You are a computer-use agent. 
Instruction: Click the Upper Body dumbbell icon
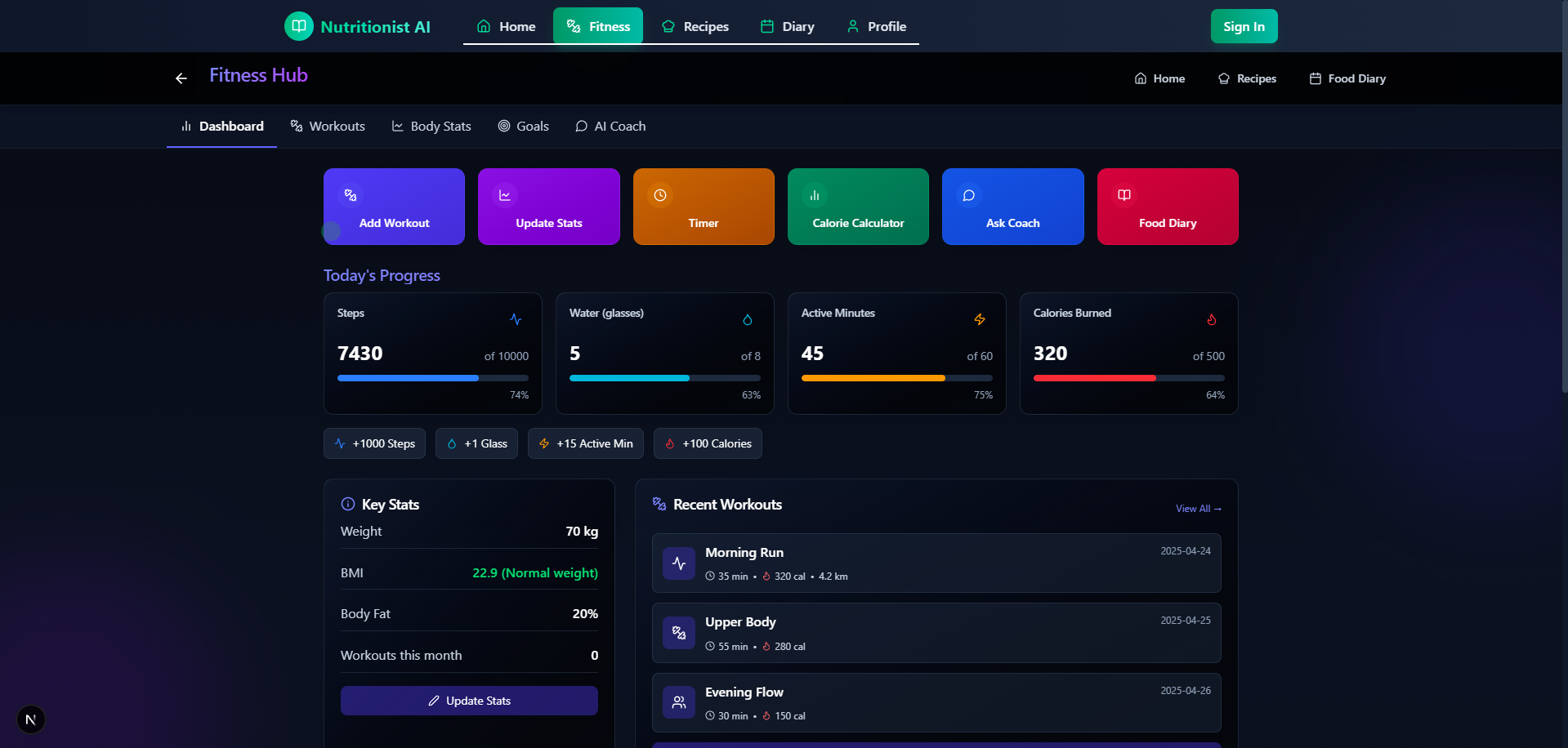679,633
